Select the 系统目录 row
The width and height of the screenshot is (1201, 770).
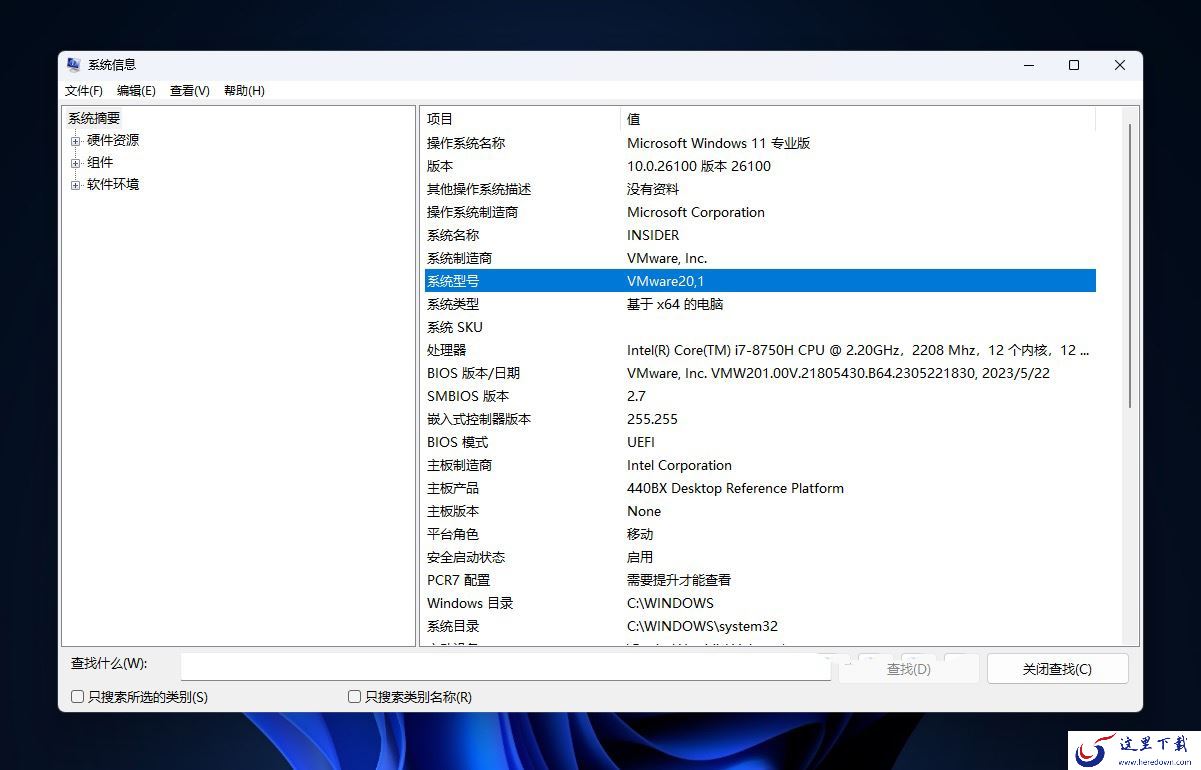point(760,626)
